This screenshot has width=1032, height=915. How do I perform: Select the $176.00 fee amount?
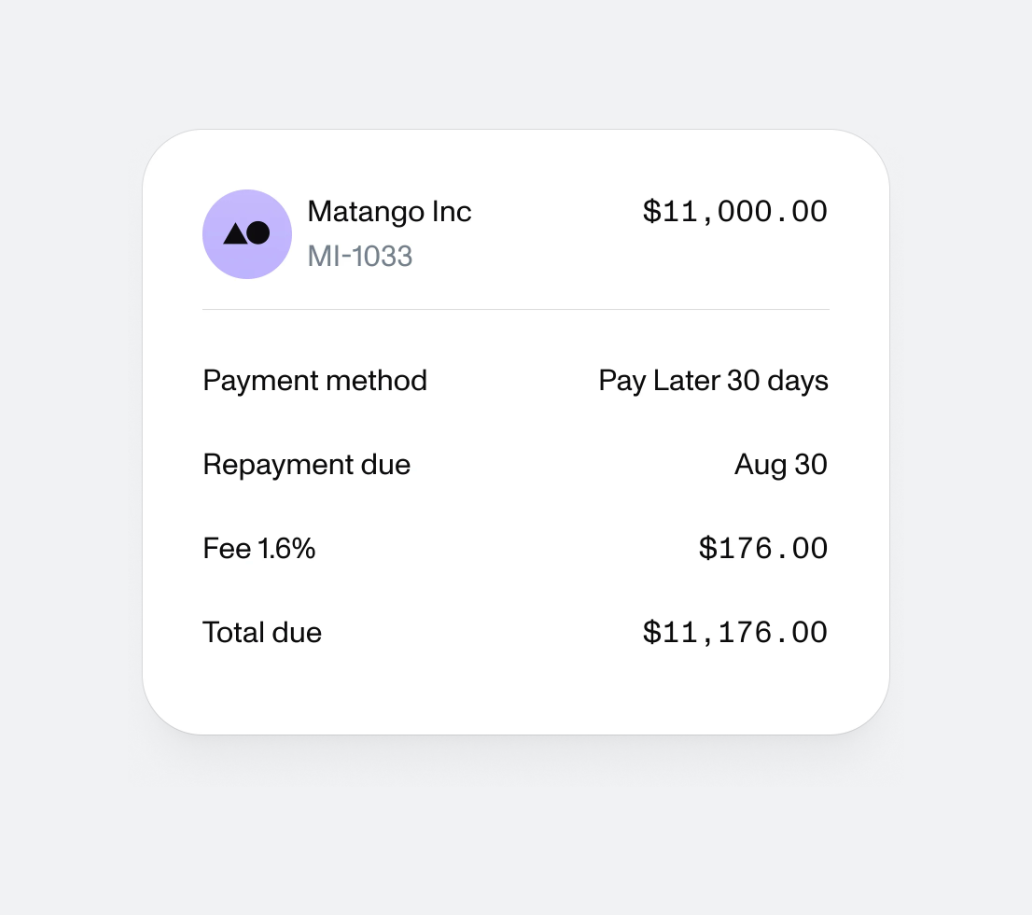(763, 548)
